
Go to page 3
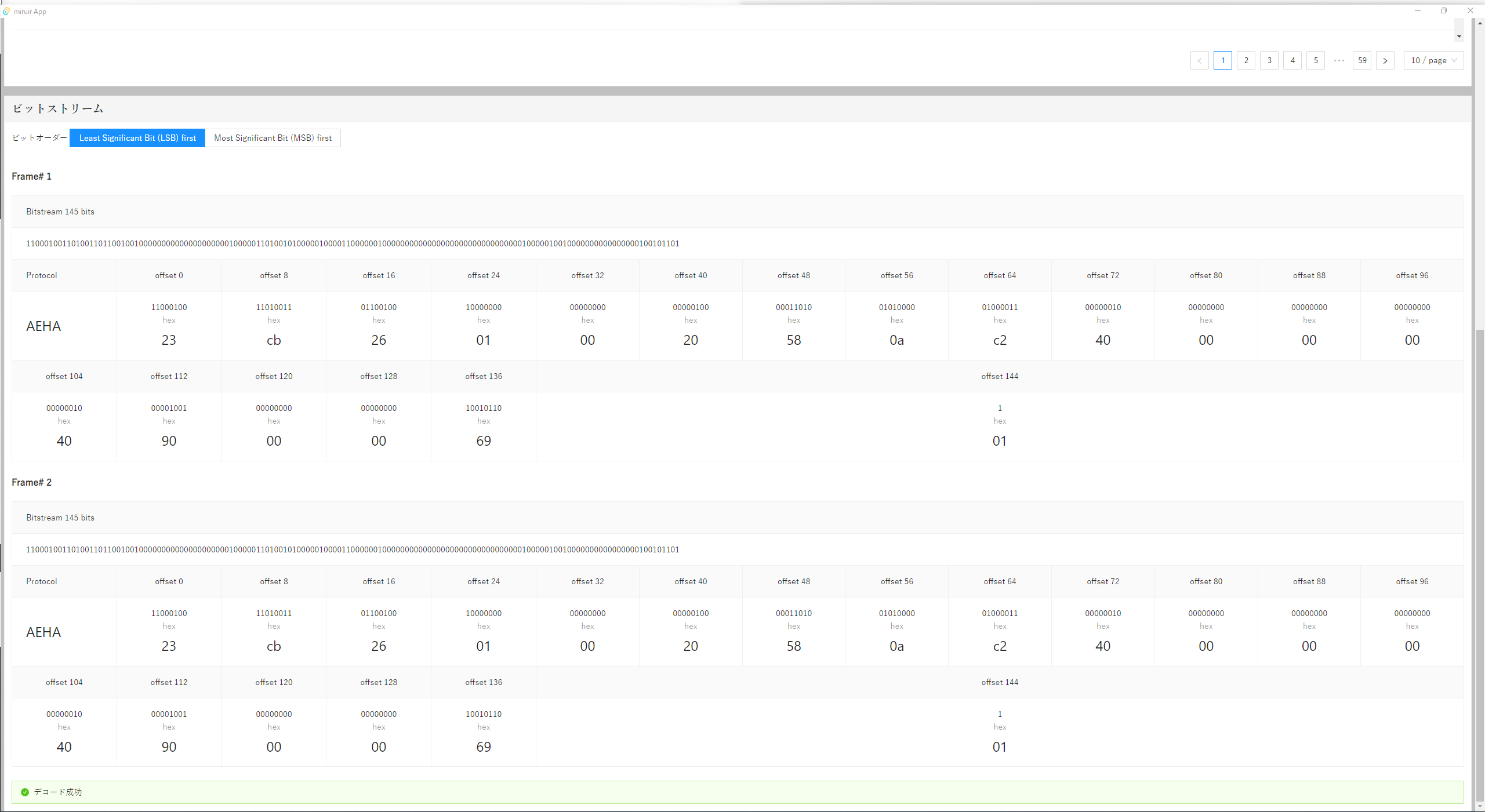click(1269, 60)
